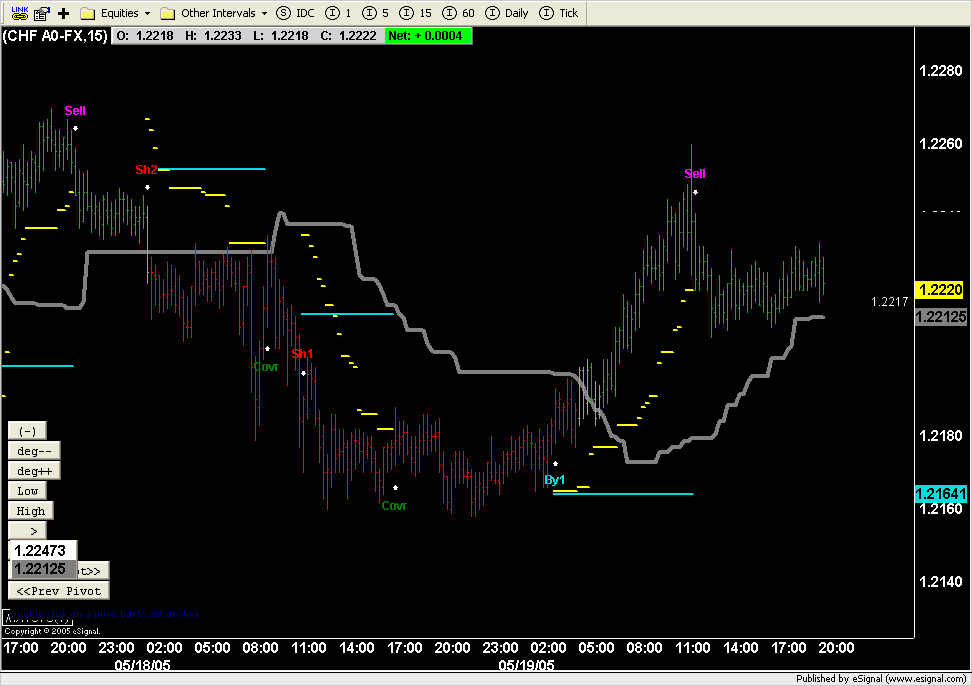972x686 pixels.
Task: Click the deg-- button
Action: pos(34,451)
